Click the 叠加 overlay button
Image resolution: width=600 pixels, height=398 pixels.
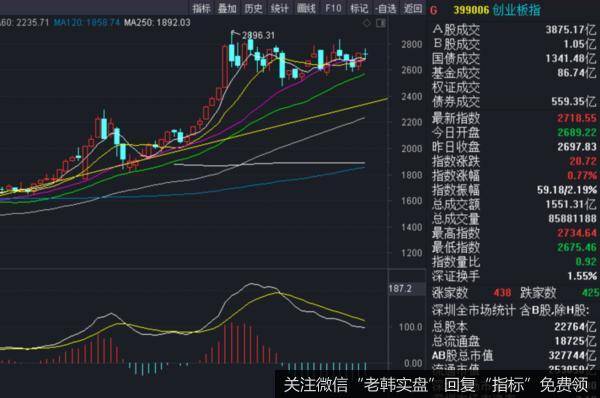[x=227, y=8]
